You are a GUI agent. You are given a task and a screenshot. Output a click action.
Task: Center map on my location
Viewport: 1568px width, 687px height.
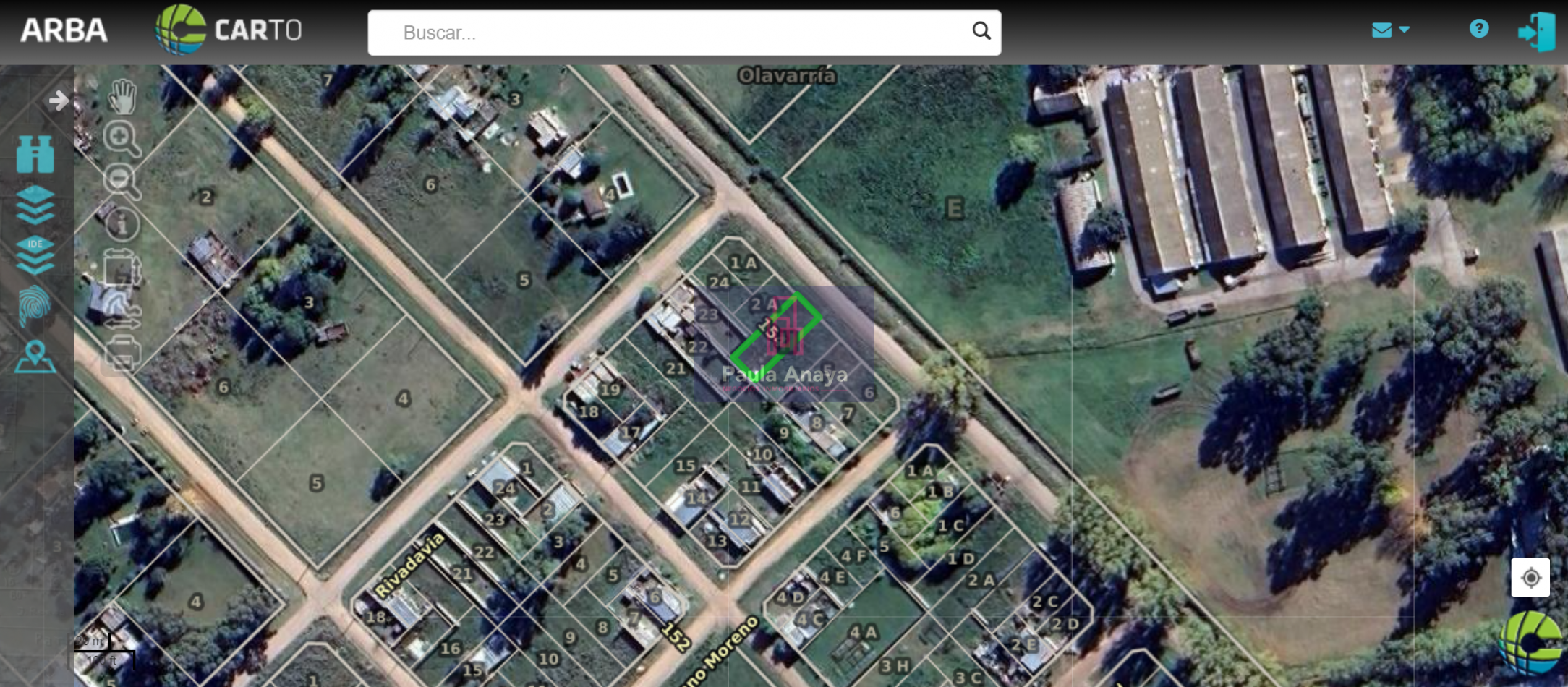click(x=1530, y=578)
